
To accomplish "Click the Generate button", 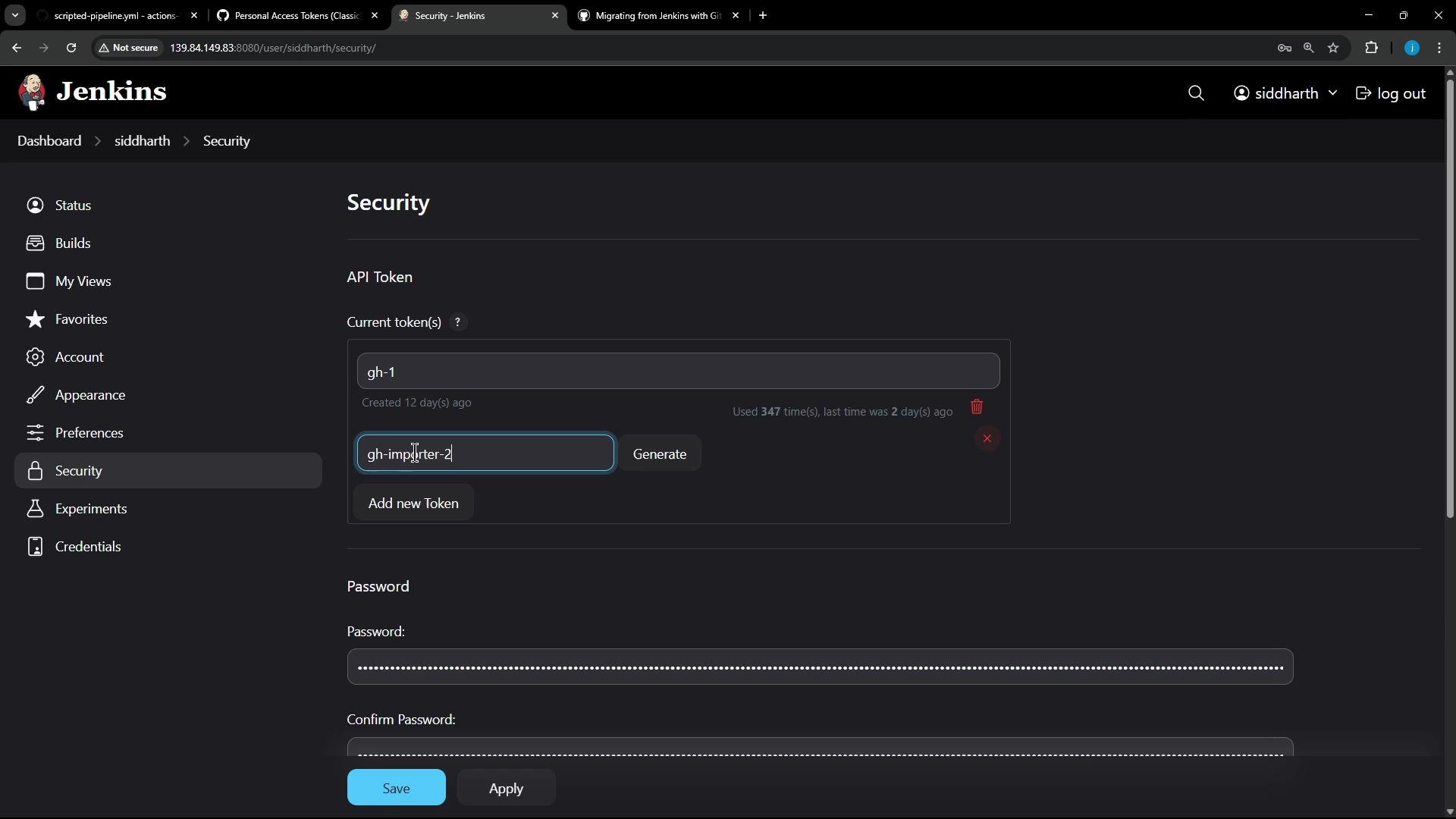I will pyautogui.click(x=660, y=453).
